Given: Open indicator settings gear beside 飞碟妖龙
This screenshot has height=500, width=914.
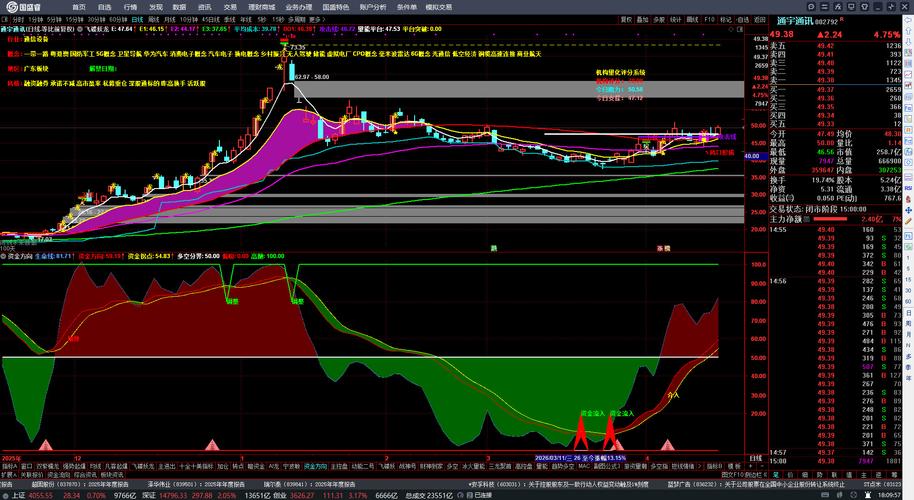Looking at the screenshot, I should (80, 29).
